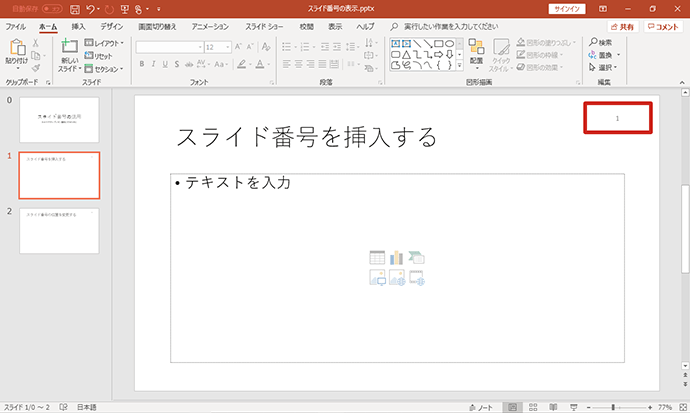Click the Slide Sorter view icon
Image resolution: width=690 pixels, height=413 pixels.
click(533, 407)
